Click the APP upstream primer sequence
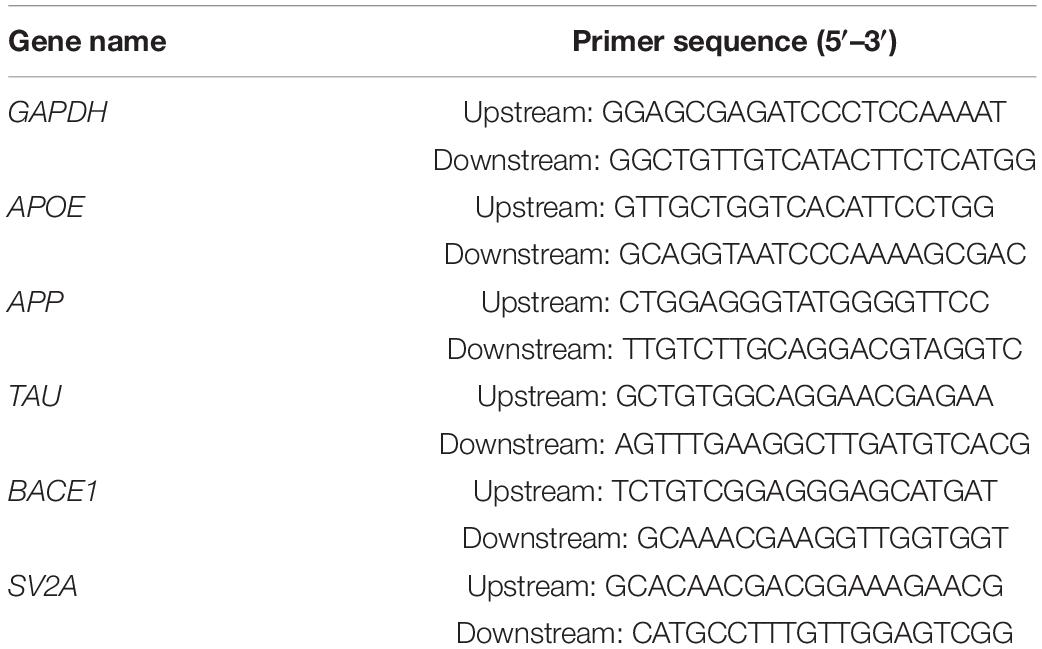Image resolution: width=1042 pixels, height=649 pixels. click(x=734, y=302)
